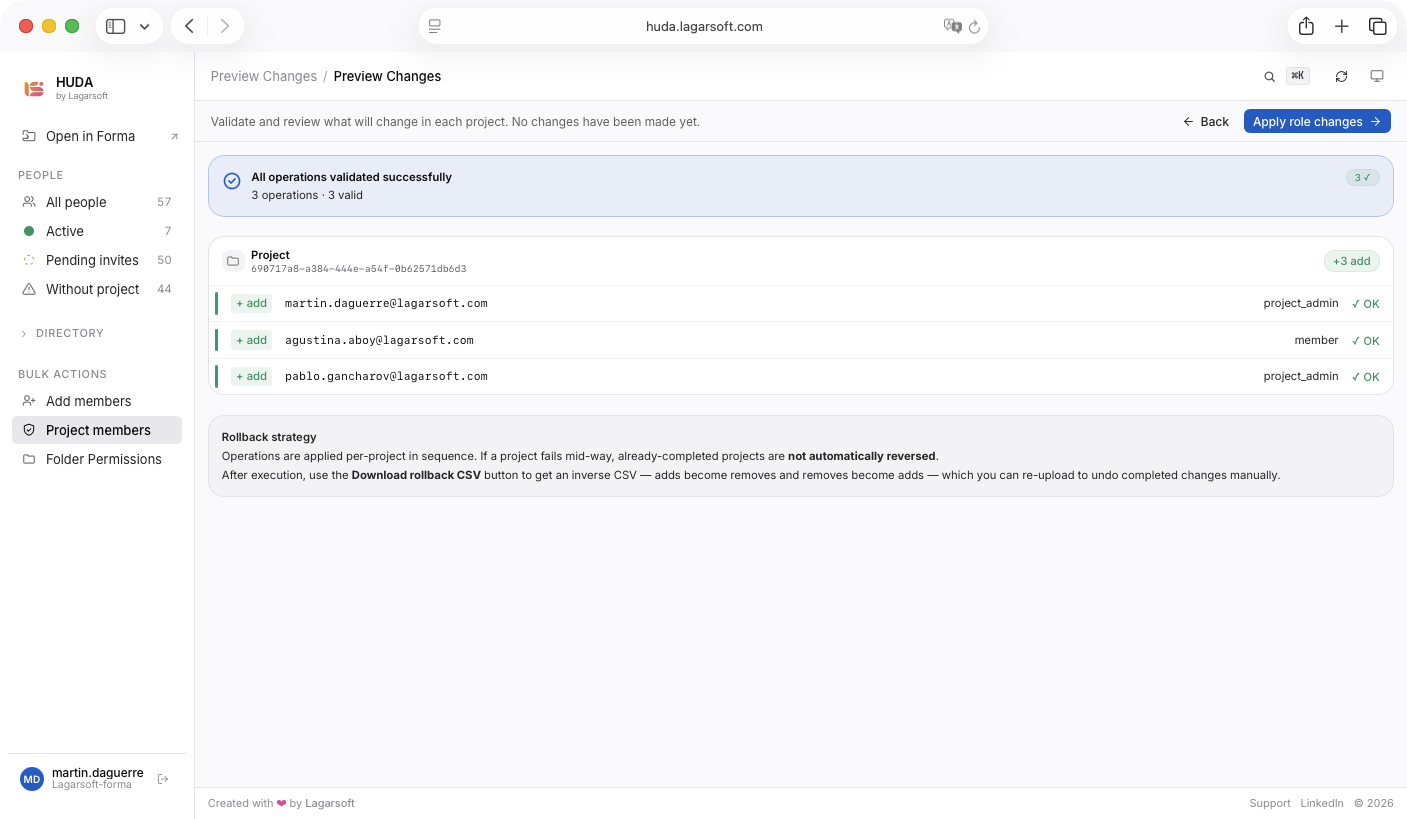This screenshot has width=1407, height=819.
Task: Select All people in sidebar
Action: 97,202
